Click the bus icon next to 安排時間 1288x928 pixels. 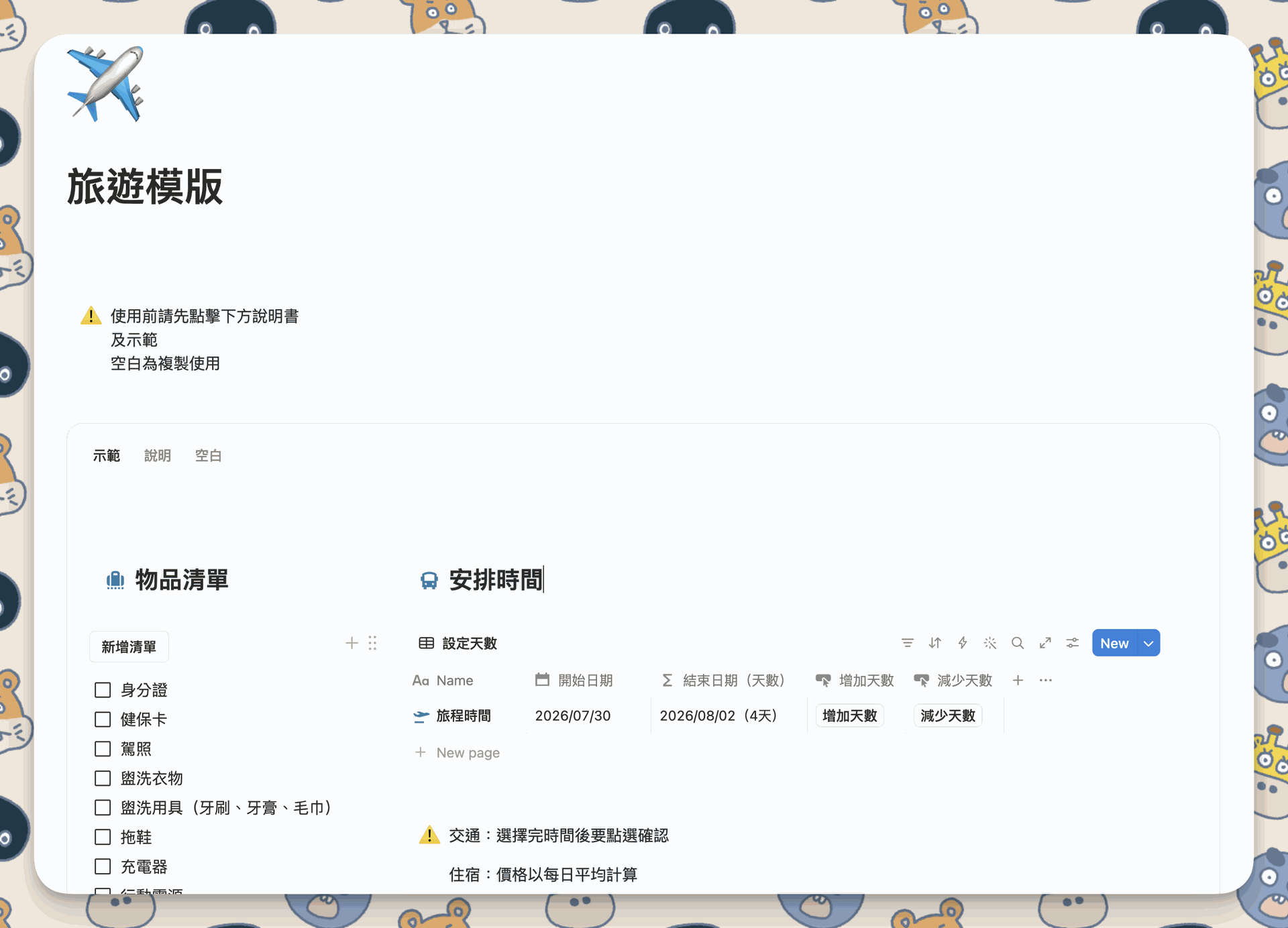[x=429, y=580]
